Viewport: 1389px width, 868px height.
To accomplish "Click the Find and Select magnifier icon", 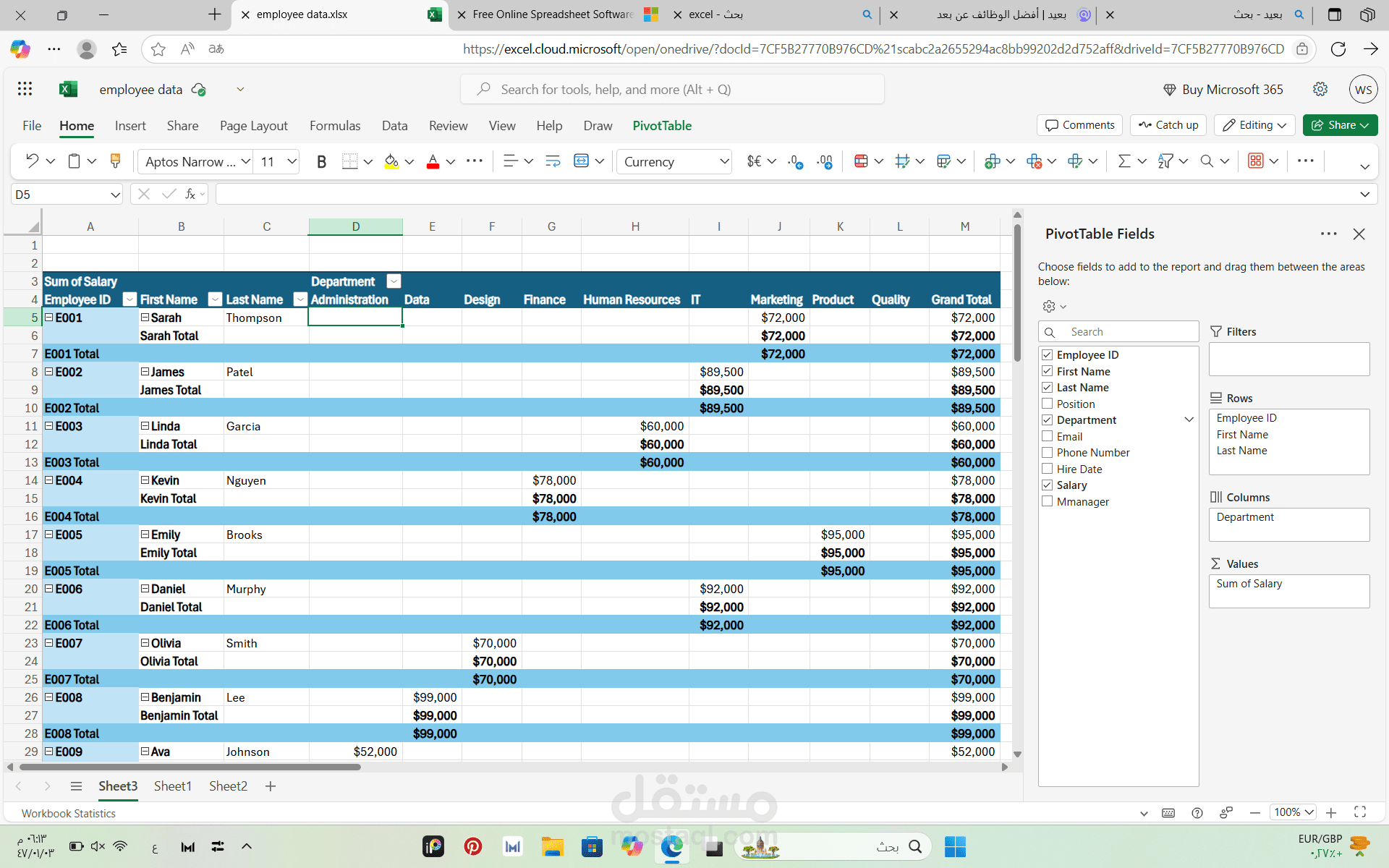I will [1207, 161].
